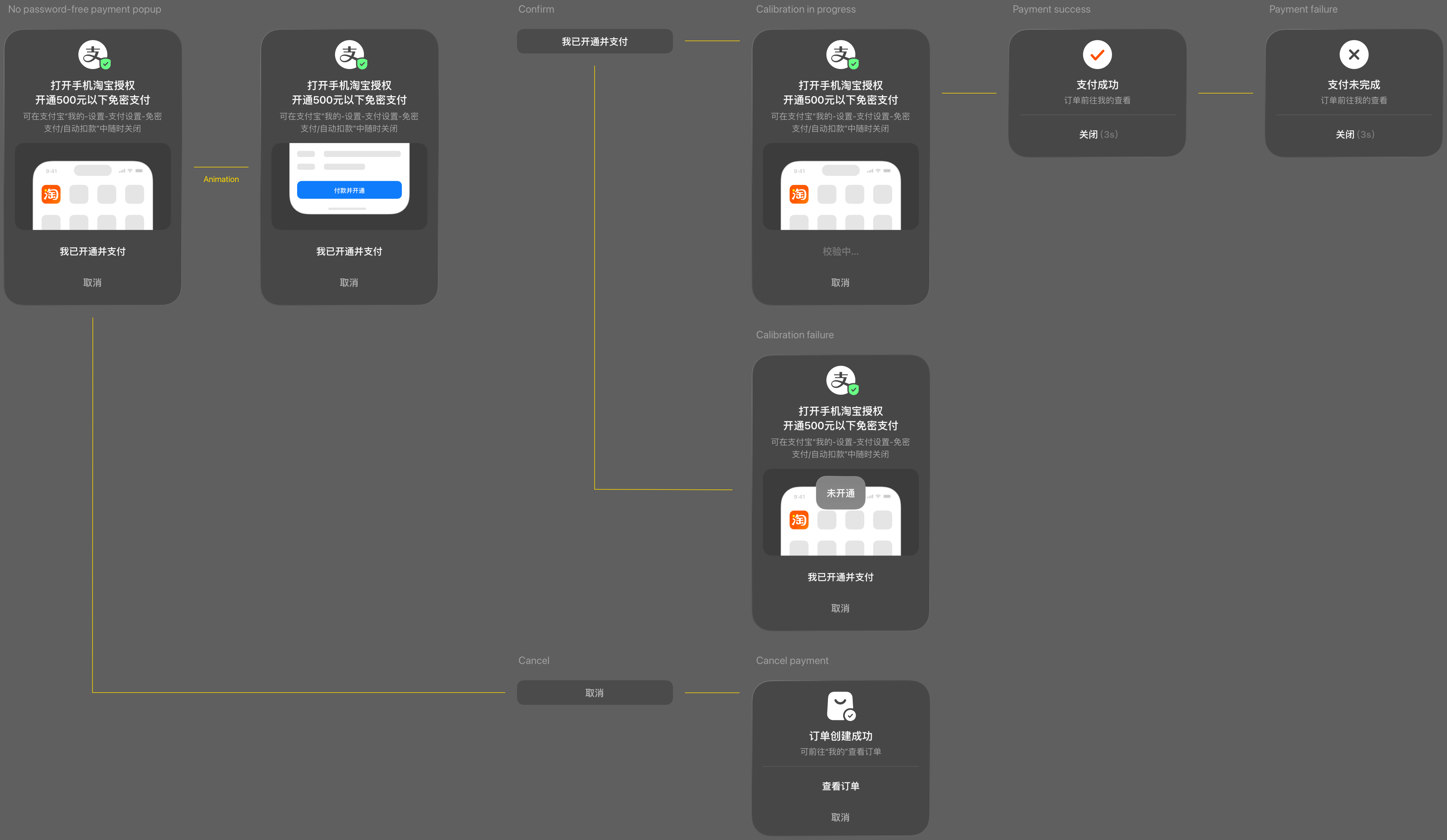Click the shopping bag order created icon
1447x840 pixels.
pos(840,706)
